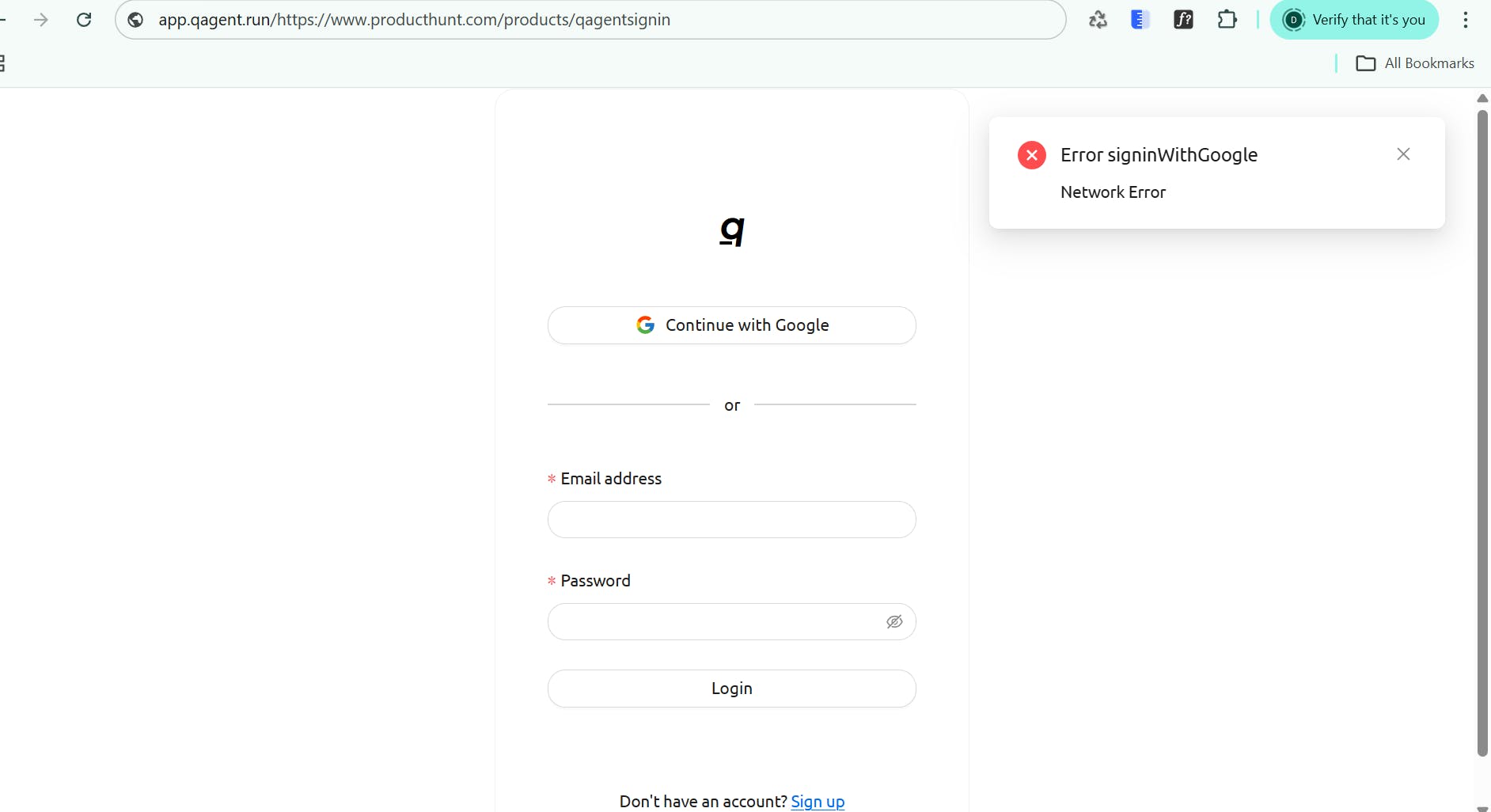Screen dimensions: 1491x812
Task: Click the Google logo in sign-in button
Action: (x=645, y=325)
